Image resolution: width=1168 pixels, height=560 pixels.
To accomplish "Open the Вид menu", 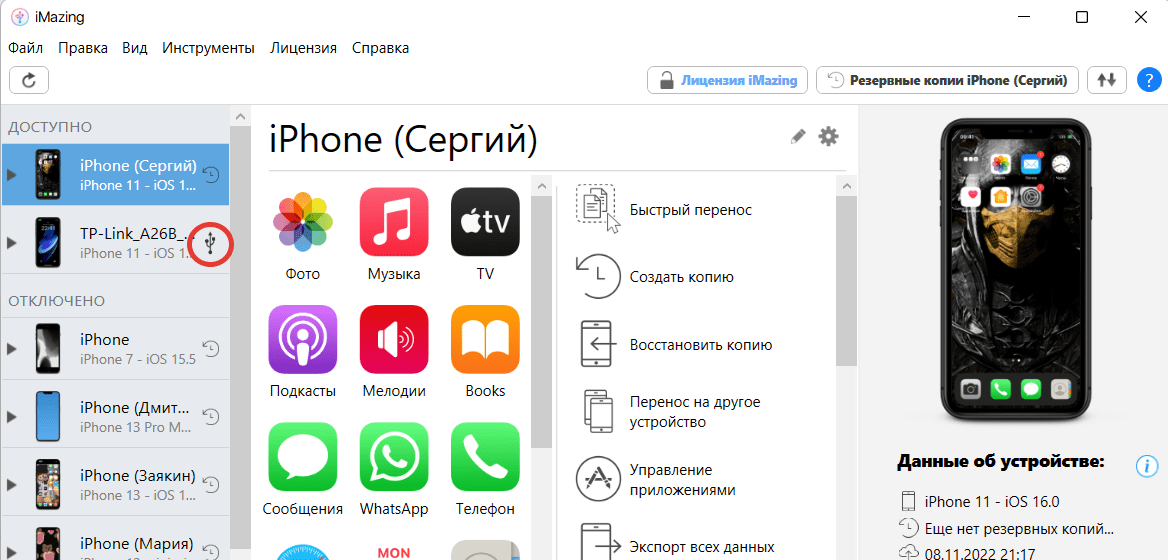I will point(135,48).
